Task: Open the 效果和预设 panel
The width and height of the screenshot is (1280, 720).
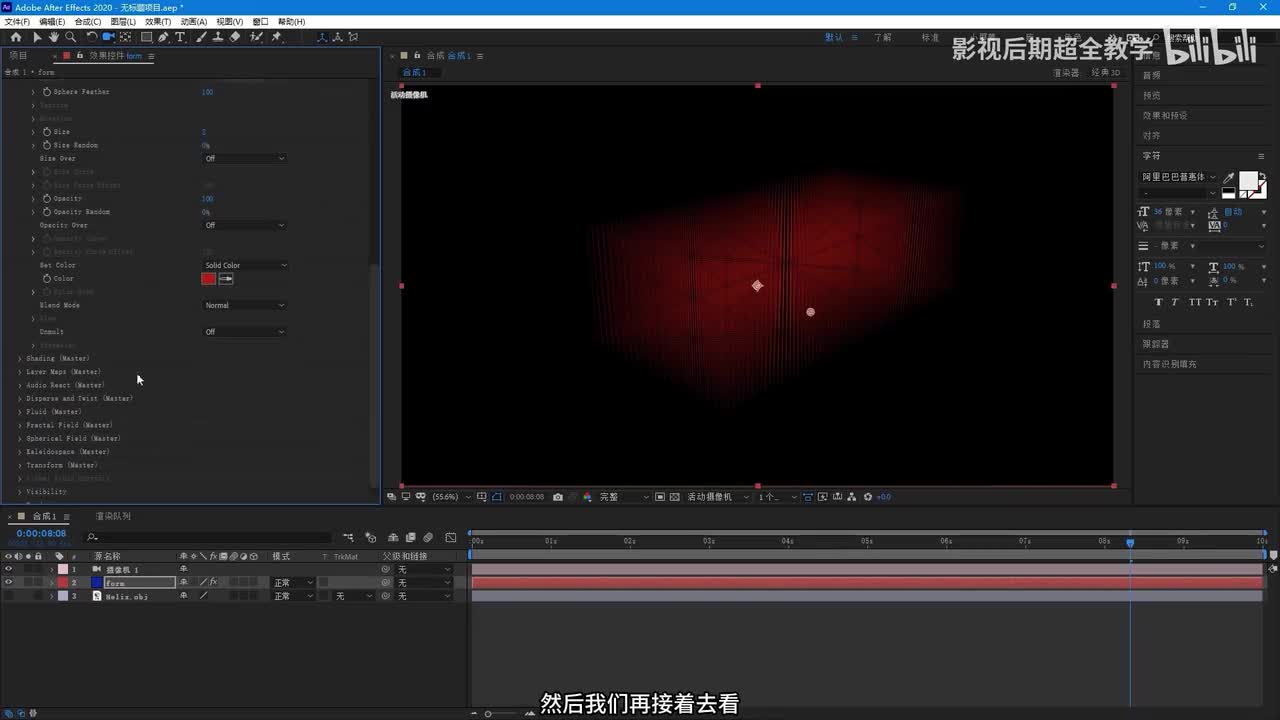Action: [x=1165, y=116]
